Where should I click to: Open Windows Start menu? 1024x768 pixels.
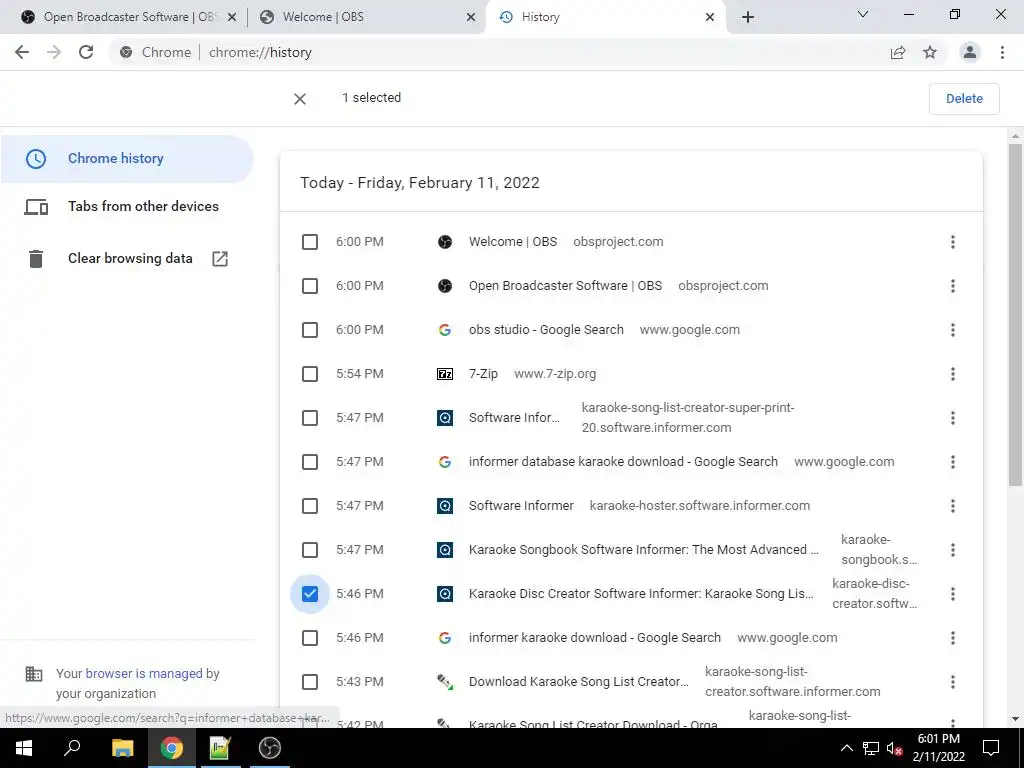pos(24,748)
